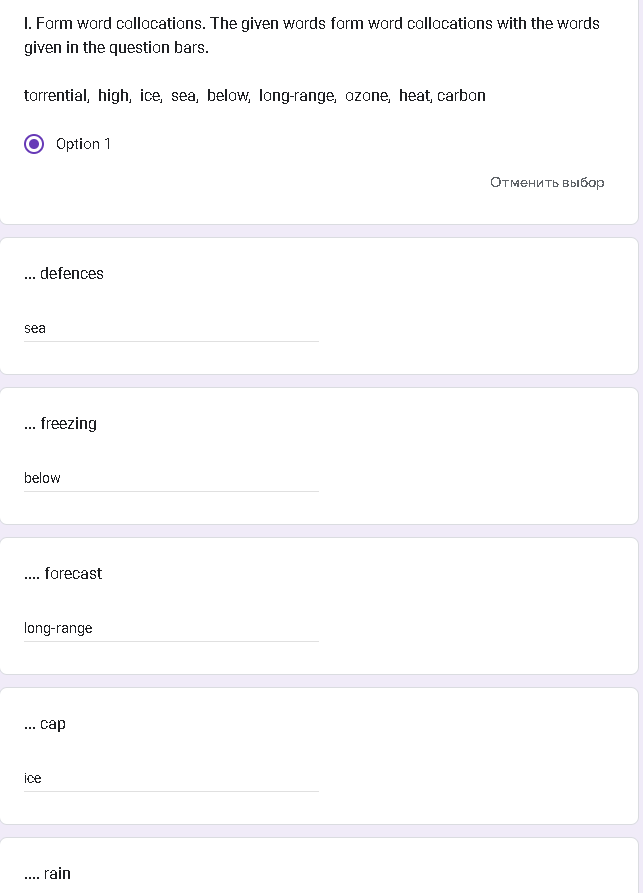Click the cap answer field containing ice
The image size is (643, 893).
click(x=170, y=778)
